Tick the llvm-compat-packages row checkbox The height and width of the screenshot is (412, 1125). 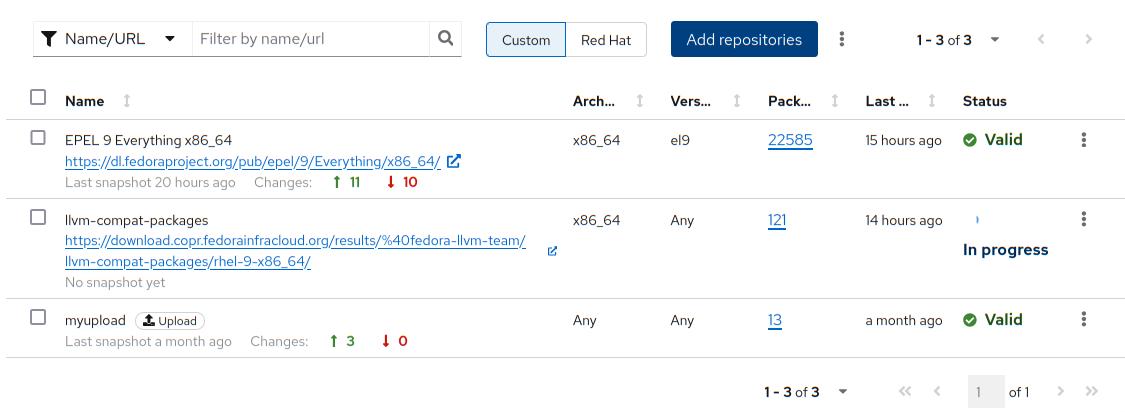pos(38,217)
